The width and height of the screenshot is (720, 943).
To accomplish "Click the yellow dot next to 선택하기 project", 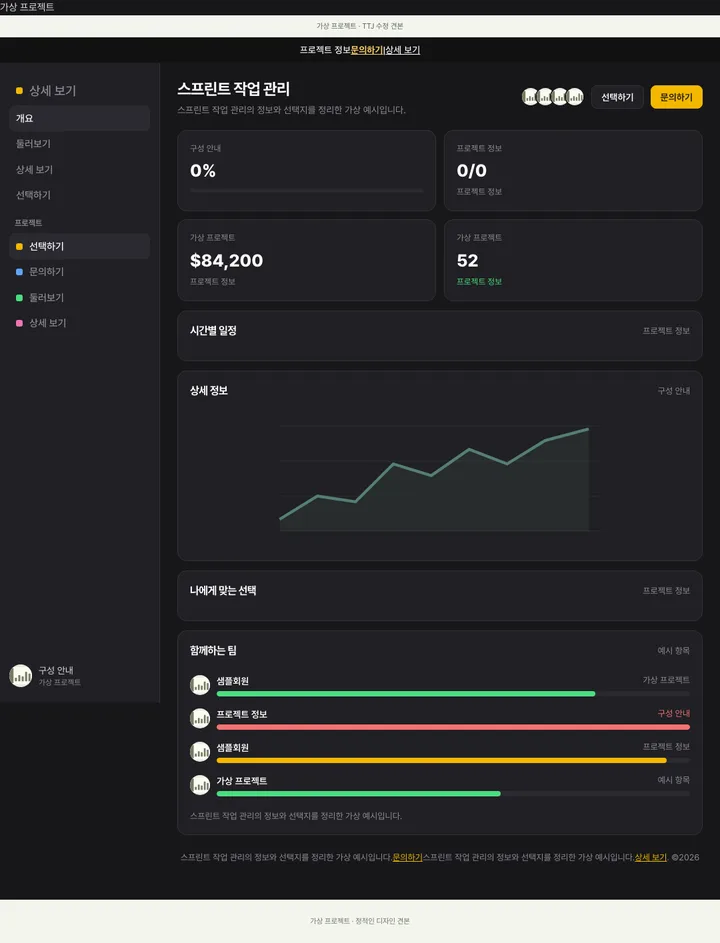I will 19,247.
